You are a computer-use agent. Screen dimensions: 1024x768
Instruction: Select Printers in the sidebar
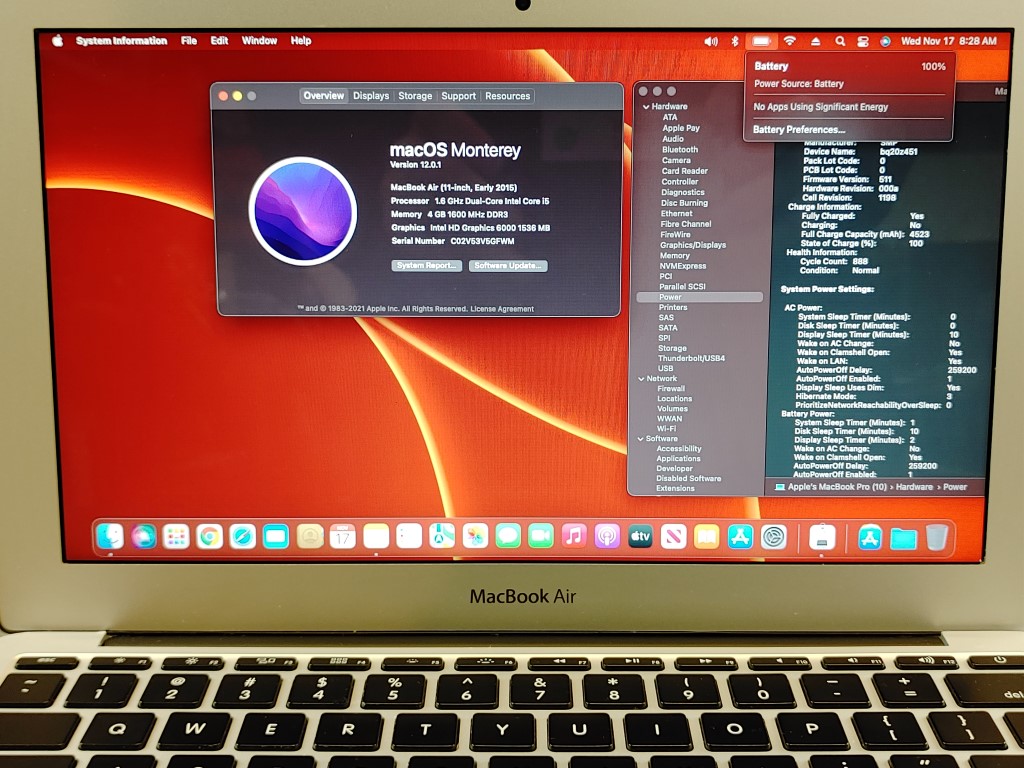point(673,308)
